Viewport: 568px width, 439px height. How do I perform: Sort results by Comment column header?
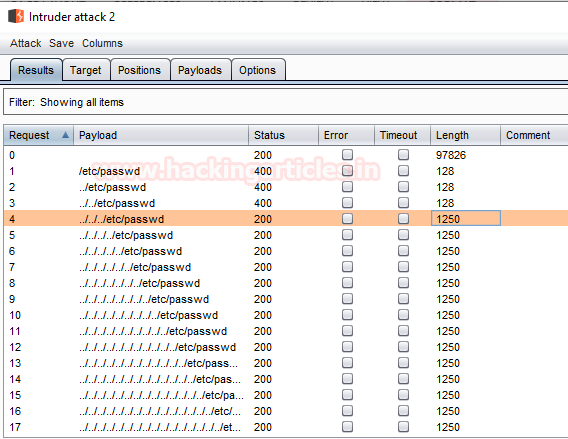point(534,135)
